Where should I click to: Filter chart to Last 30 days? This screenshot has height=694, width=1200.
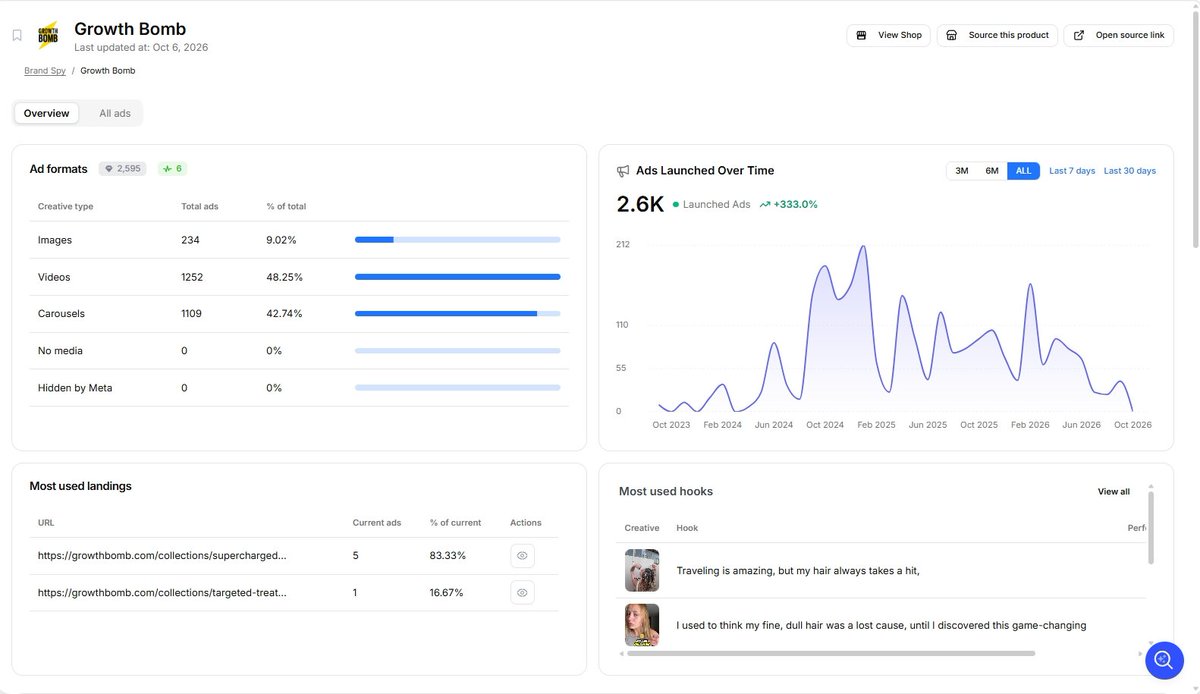[x=1130, y=171]
